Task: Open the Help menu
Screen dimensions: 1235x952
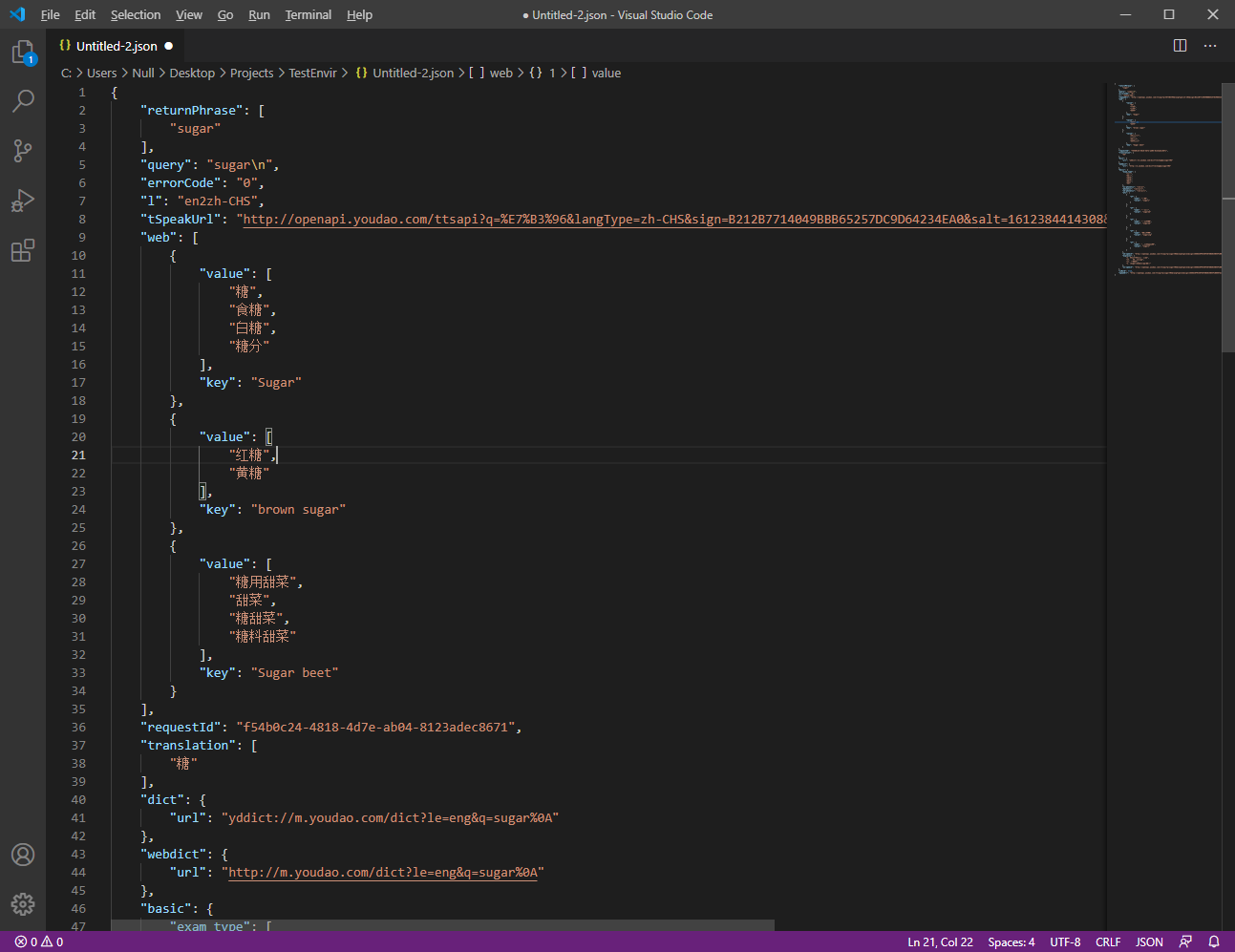Action: [359, 14]
